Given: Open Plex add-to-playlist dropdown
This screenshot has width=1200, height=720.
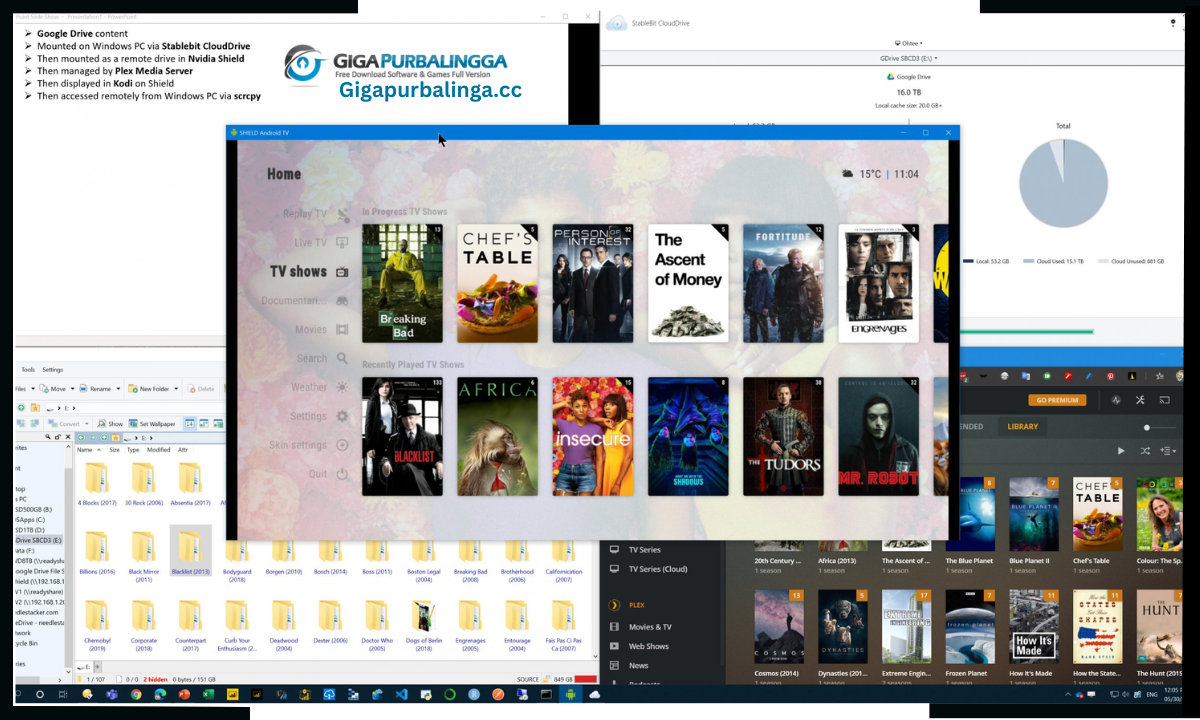Looking at the screenshot, I should click(1167, 451).
